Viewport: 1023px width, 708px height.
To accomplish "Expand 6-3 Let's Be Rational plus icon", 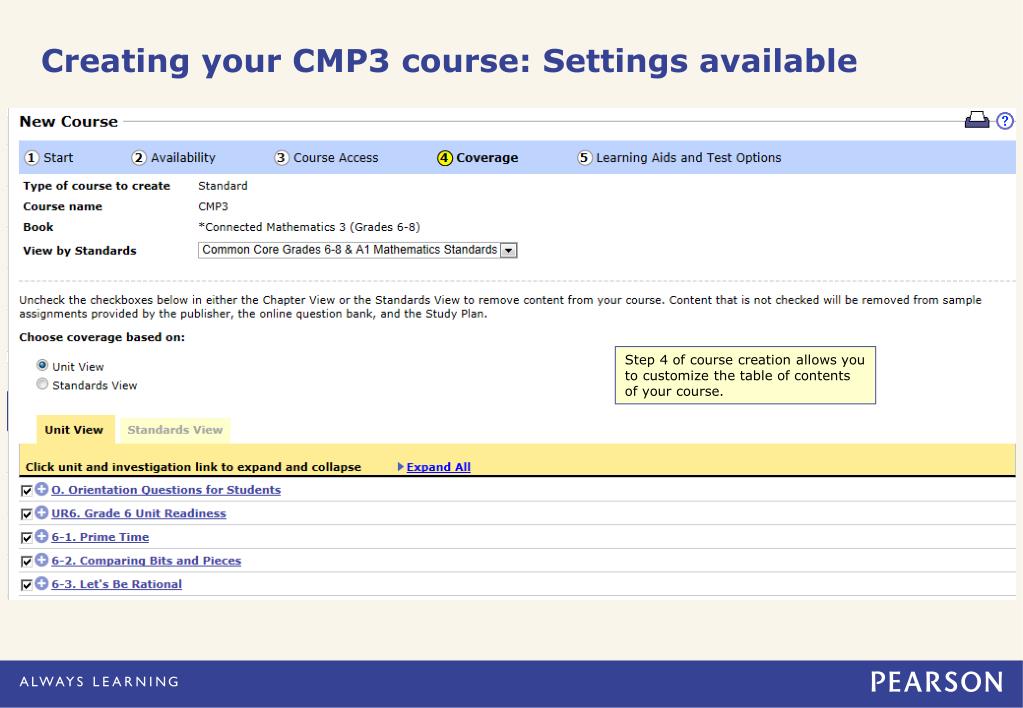I will pos(42,583).
